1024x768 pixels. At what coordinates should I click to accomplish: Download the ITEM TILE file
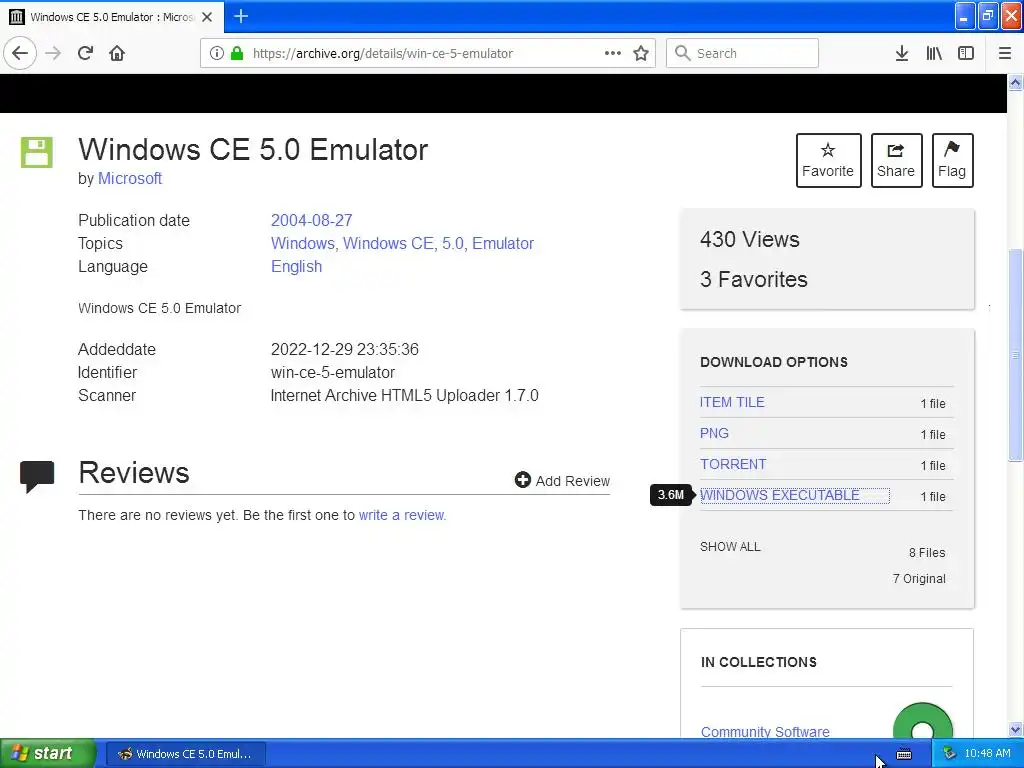tap(731, 402)
